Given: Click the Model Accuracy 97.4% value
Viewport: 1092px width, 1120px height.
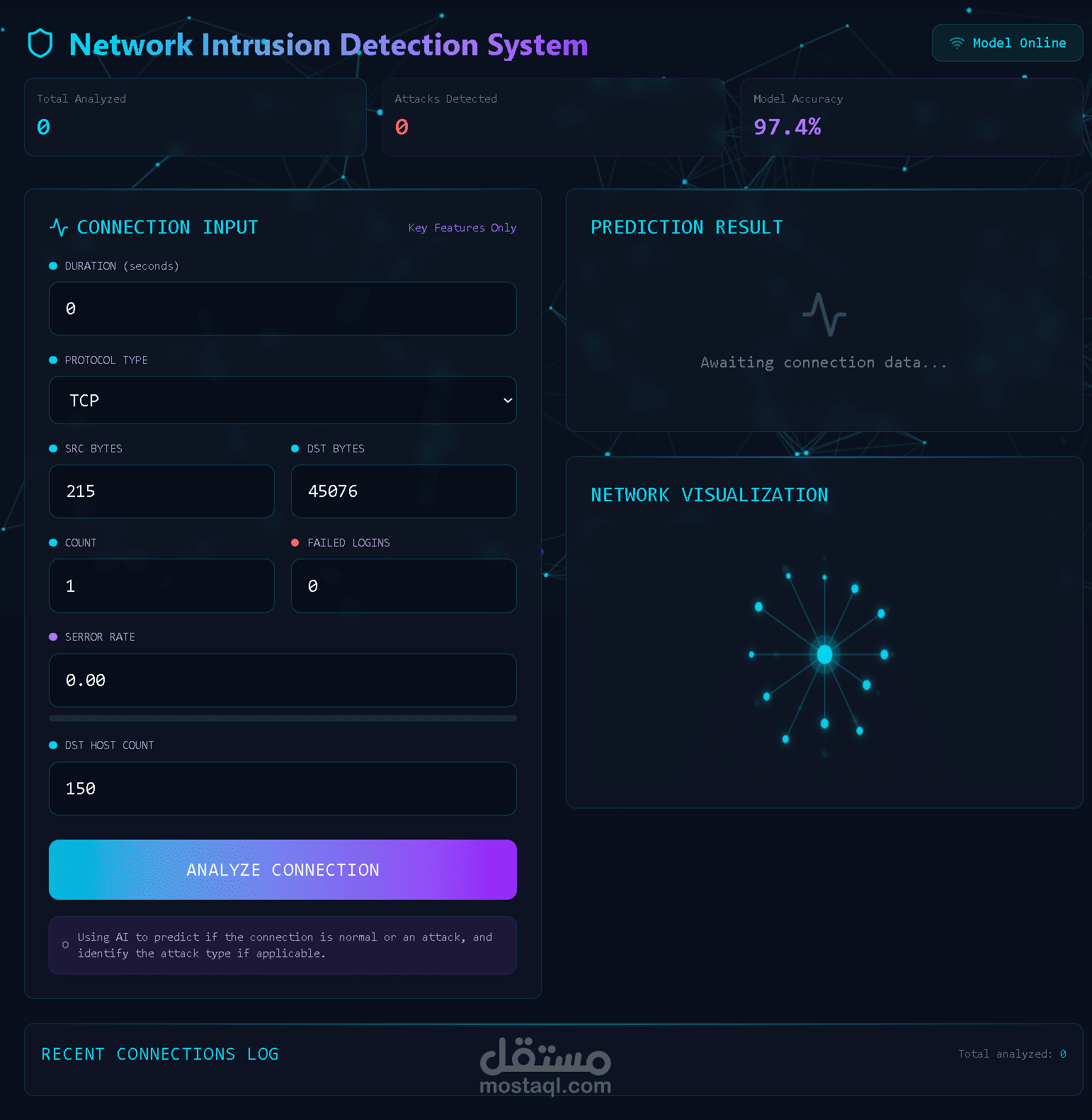Looking at the screenshot, I should 787,127.
